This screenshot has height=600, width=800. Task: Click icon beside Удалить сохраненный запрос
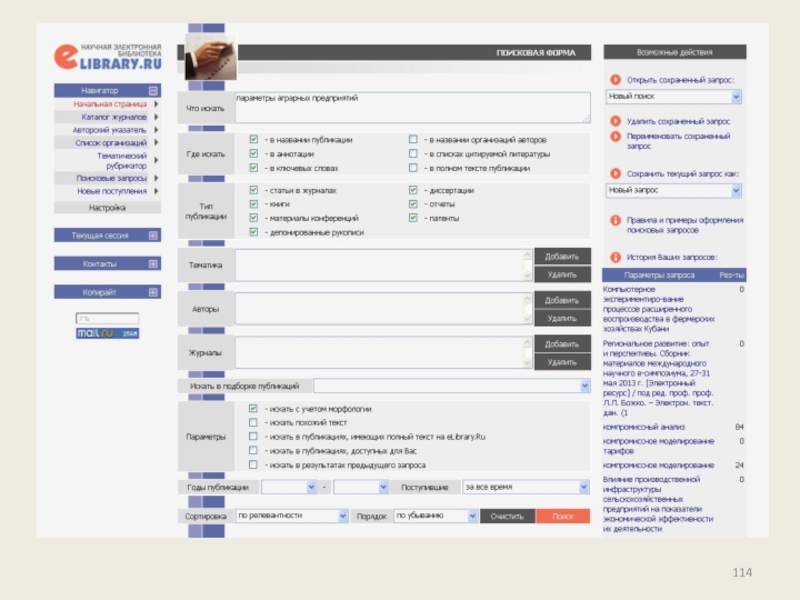(x=615, y=121)
